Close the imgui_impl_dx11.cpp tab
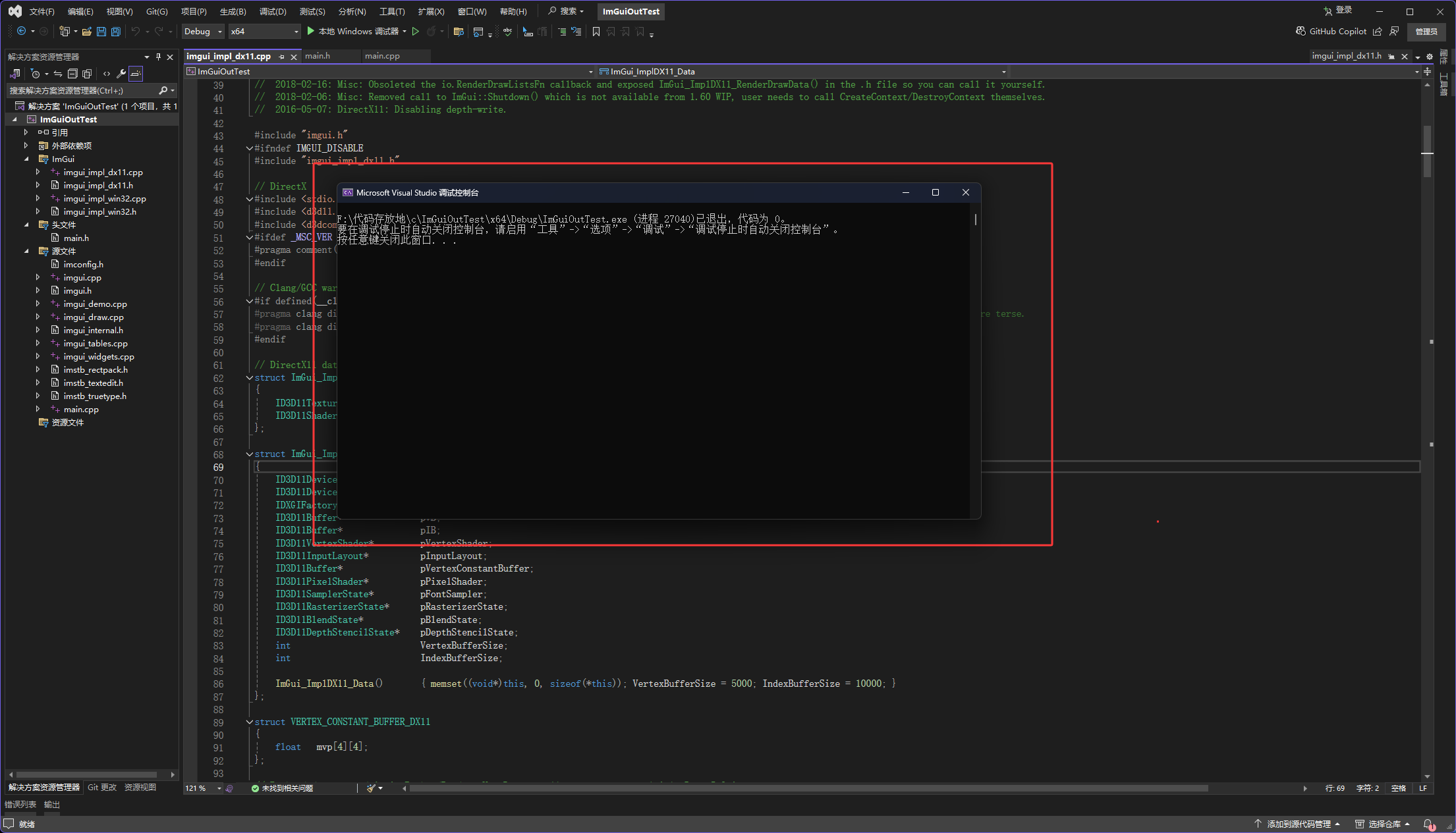This screenshot has width=1456, height=833. click(294, 57)
